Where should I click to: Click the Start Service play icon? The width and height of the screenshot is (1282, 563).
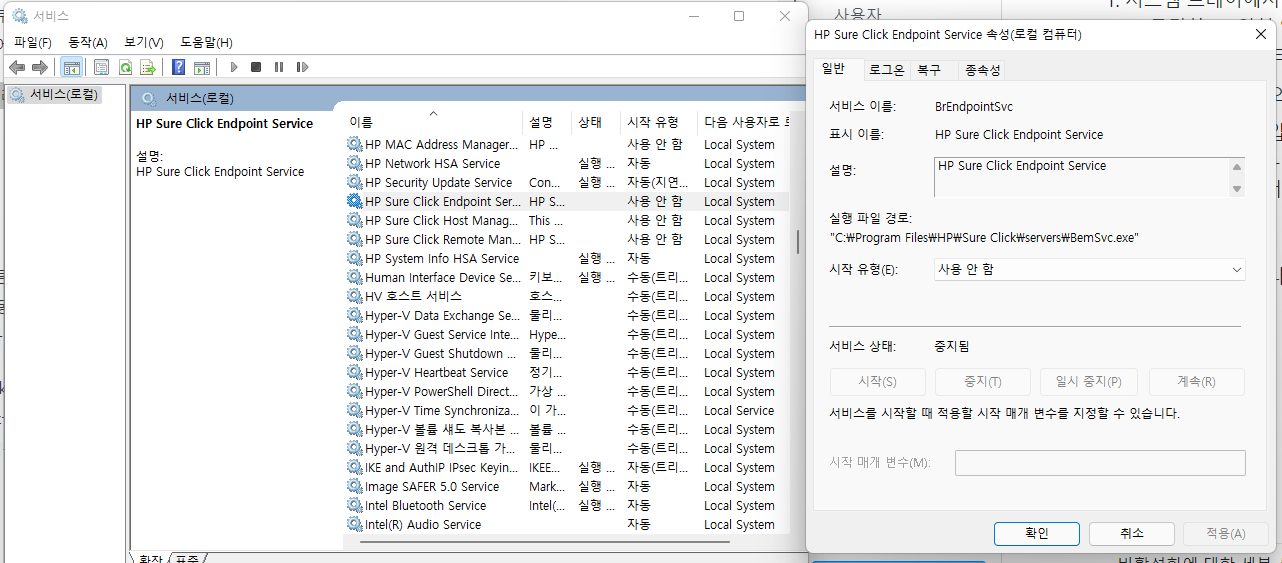tap(234, 67)
